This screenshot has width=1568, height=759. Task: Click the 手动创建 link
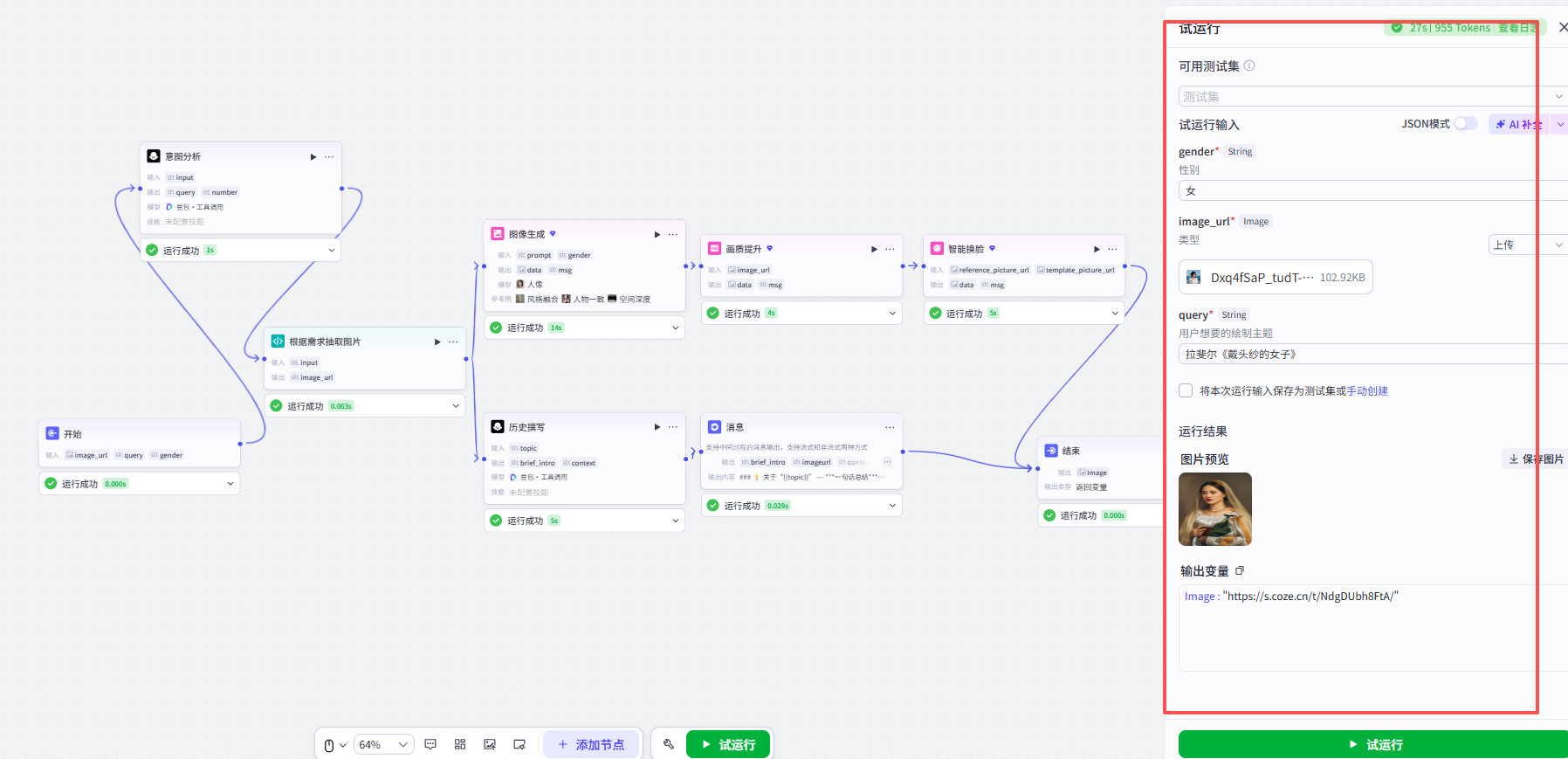(1367, 390)
